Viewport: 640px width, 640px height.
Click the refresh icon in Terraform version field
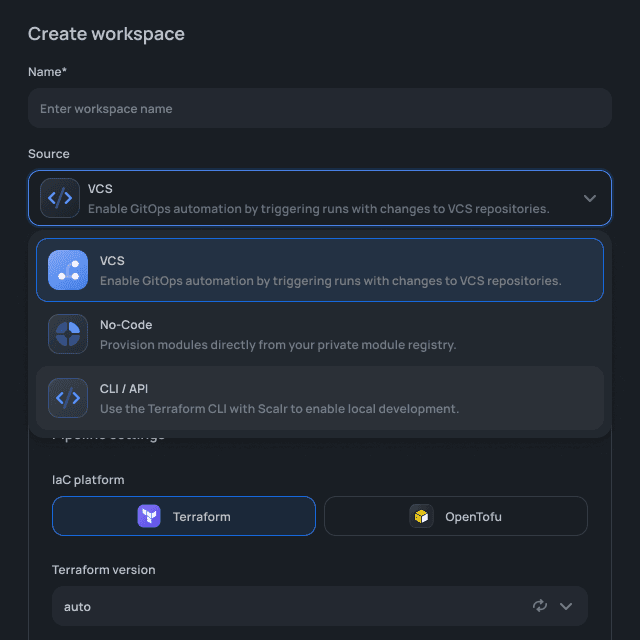[540, 606]
